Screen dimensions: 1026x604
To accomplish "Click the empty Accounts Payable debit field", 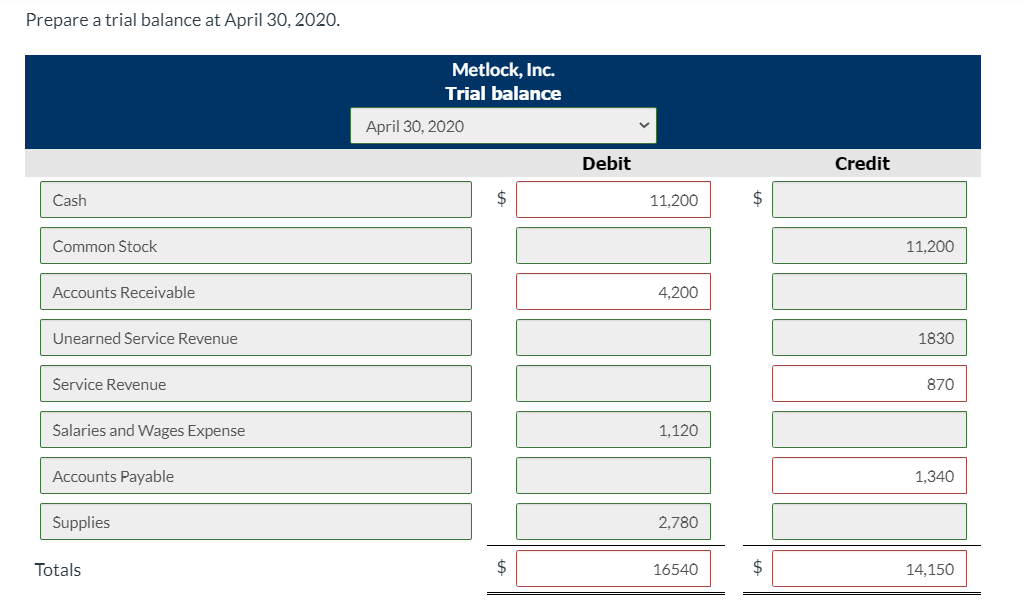I will point(612,475).
